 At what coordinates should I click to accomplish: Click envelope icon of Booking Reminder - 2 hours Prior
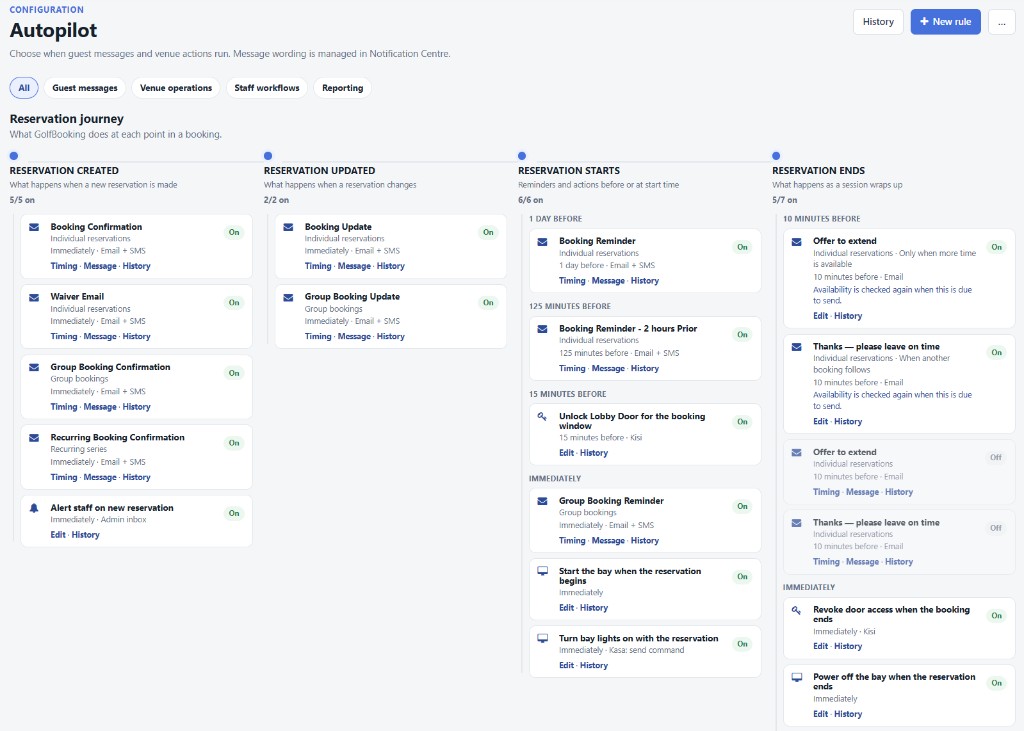pos(542,329)
